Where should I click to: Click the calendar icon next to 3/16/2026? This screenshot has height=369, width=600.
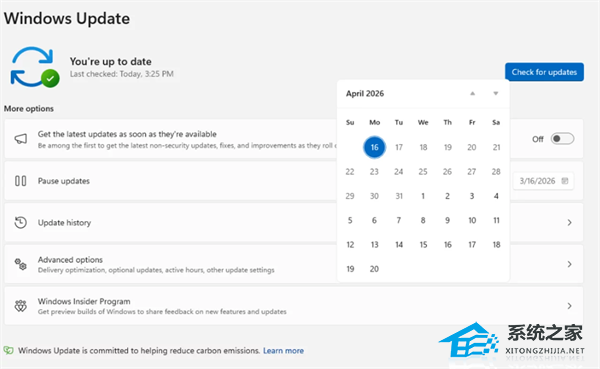point(565,181)
